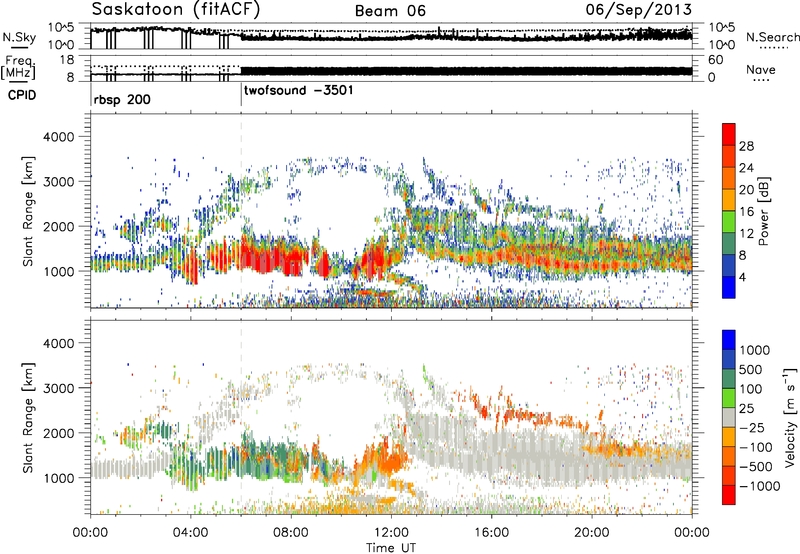Viewport: 800px width, 554px height.
Task: Click the 'CPID' row label
Action: 22,95
